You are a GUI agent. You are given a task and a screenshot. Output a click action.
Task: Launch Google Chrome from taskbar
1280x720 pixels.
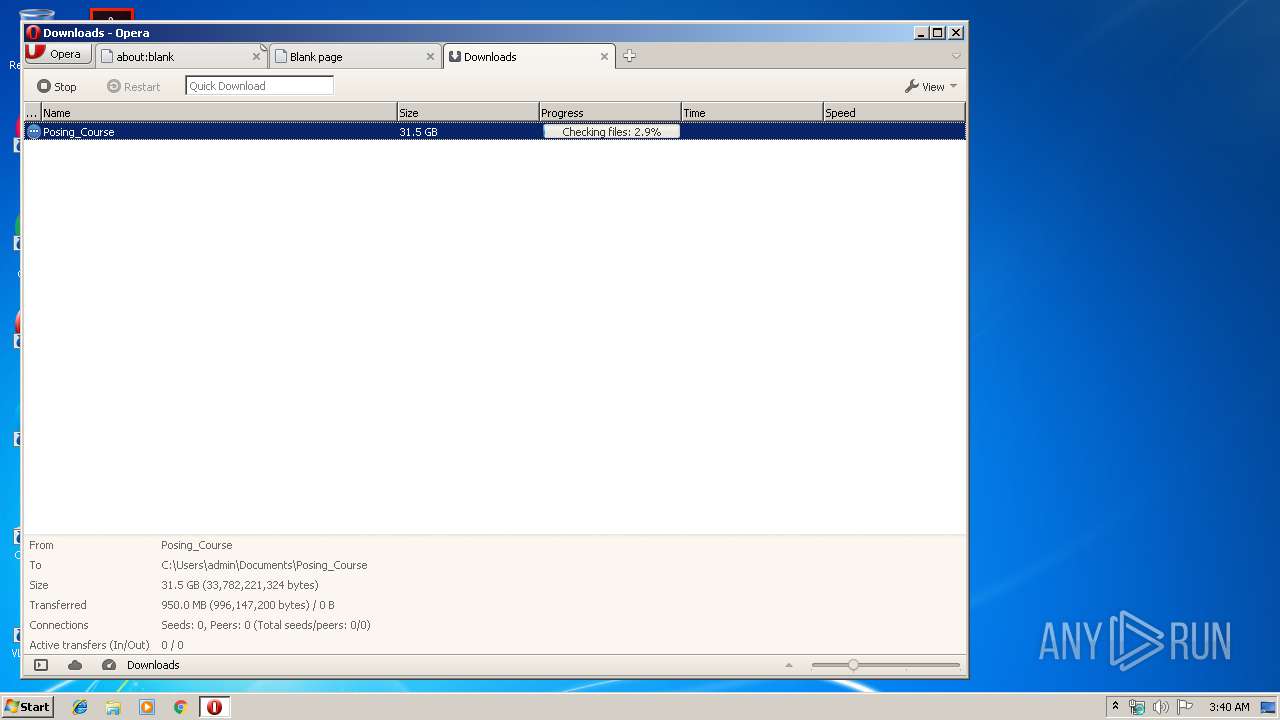pos(180,707)
